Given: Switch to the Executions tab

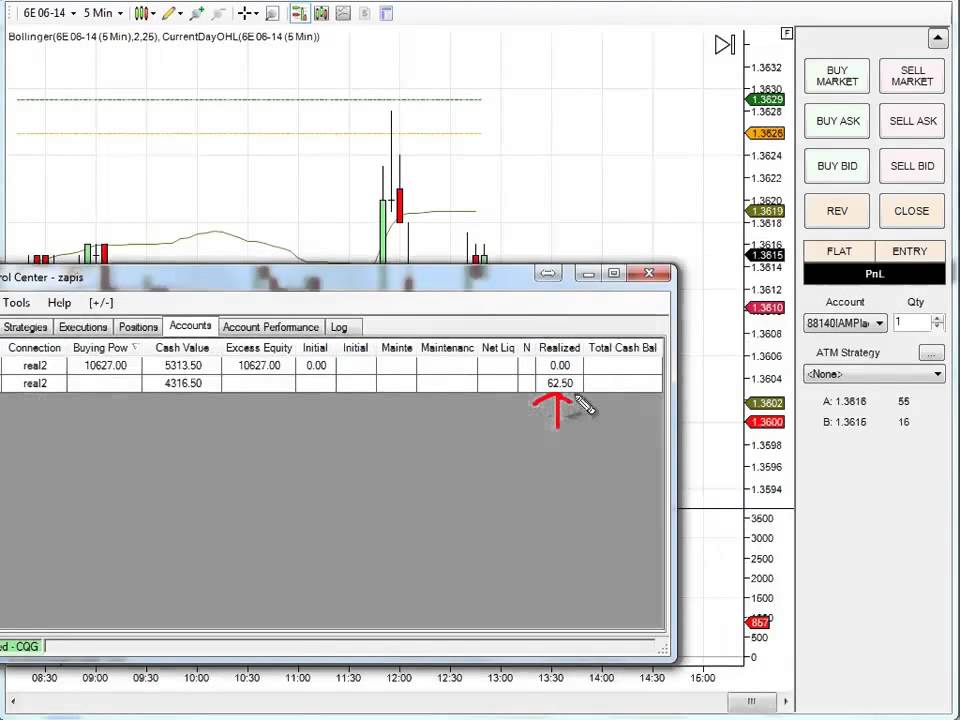Looking at the screenshot, I should [x=83, y=327].
